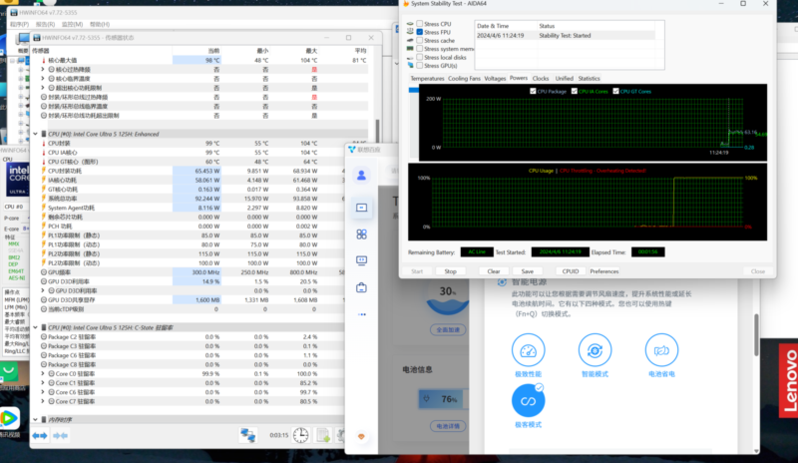The width and height of the screenshot is (798, 463).
Task: Click the log file icon with green plus
Action: tap(323, 435)
